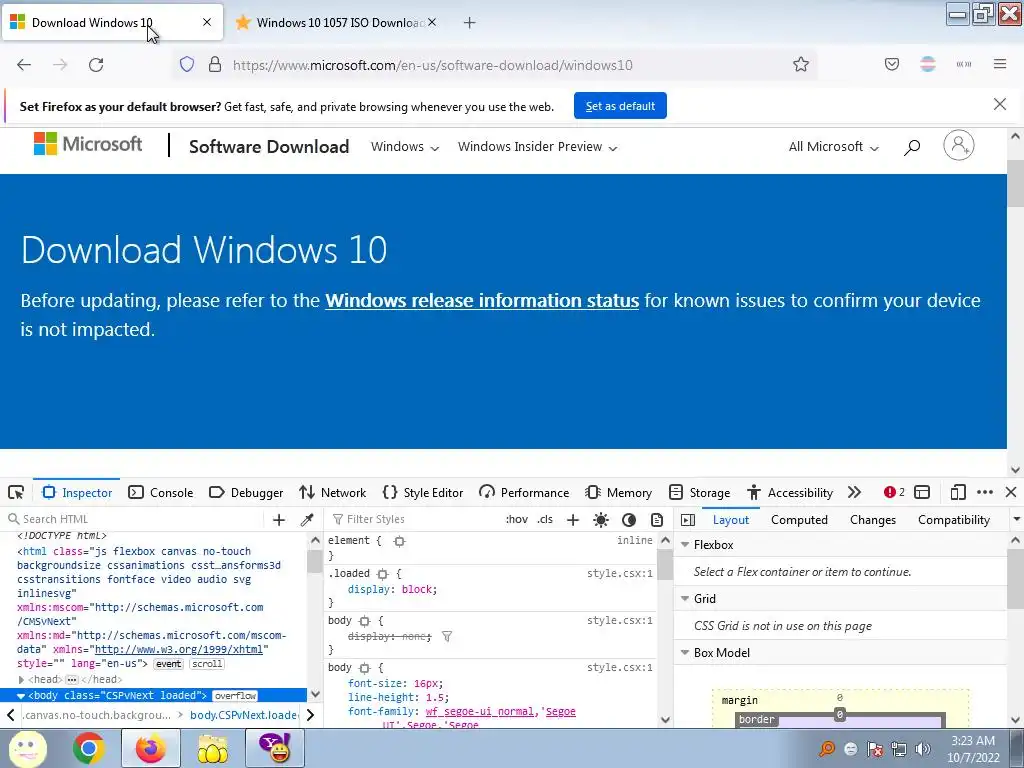Open Yahoo Messenger taskbar icon

click(x=275, y=748)
